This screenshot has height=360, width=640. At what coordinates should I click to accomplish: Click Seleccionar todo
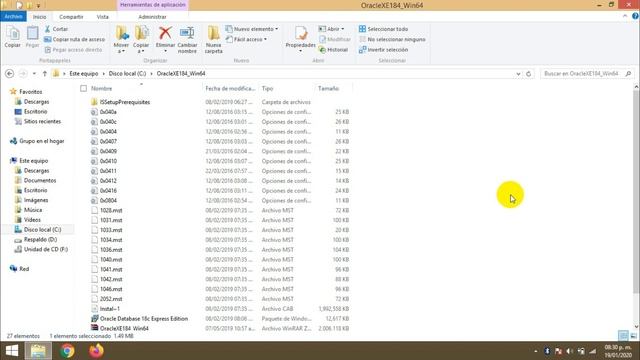[x=383, y=29]
